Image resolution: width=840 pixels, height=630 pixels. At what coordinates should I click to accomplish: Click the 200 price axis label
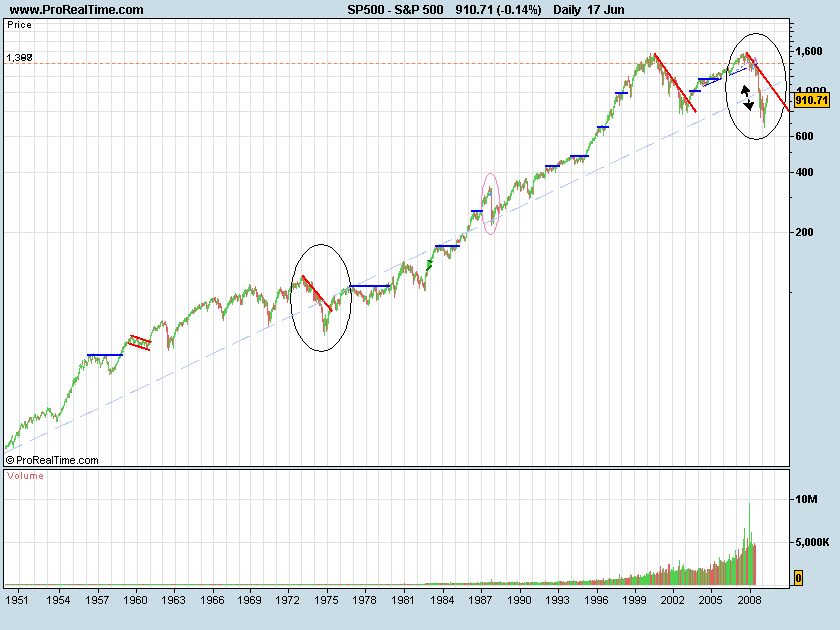pyautogui.click(x=804, y=232)
